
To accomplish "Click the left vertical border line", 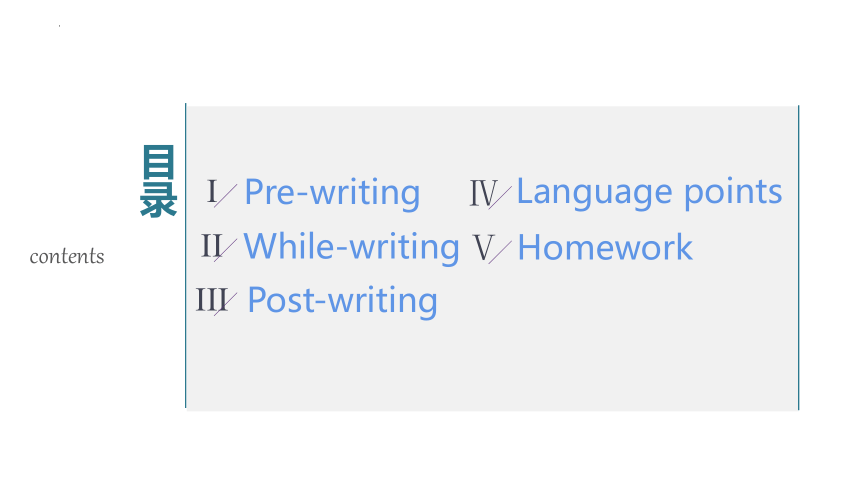I will (186, 256).
